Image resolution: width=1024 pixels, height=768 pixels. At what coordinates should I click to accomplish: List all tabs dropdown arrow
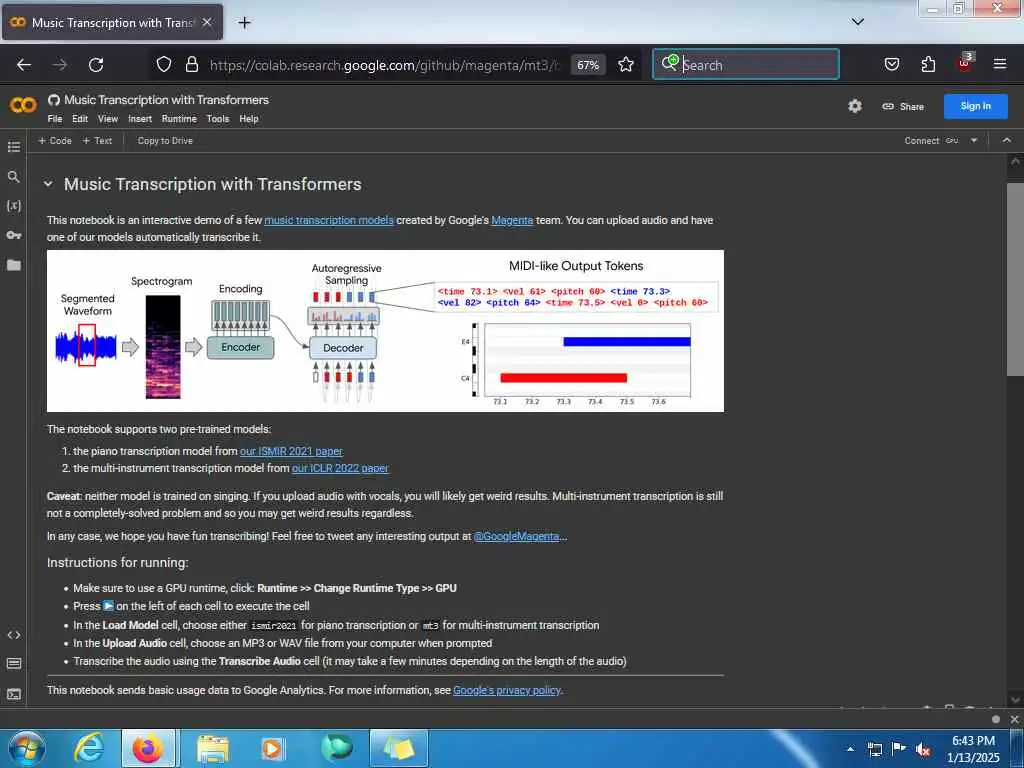[858, 22]
